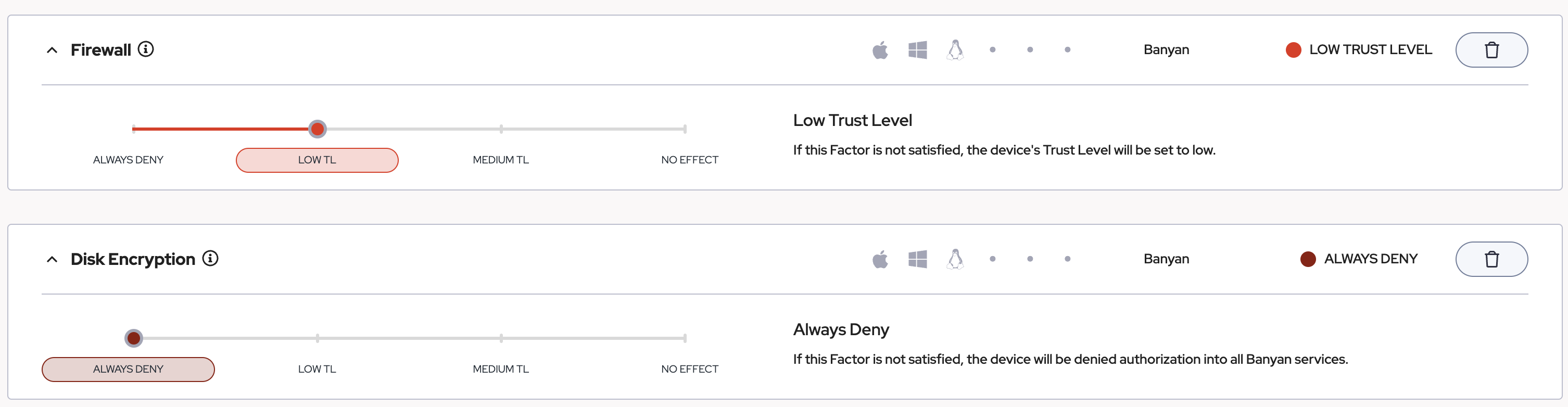
Task: Click the Linux icon in Firewall row
Action: click(955, 50)
